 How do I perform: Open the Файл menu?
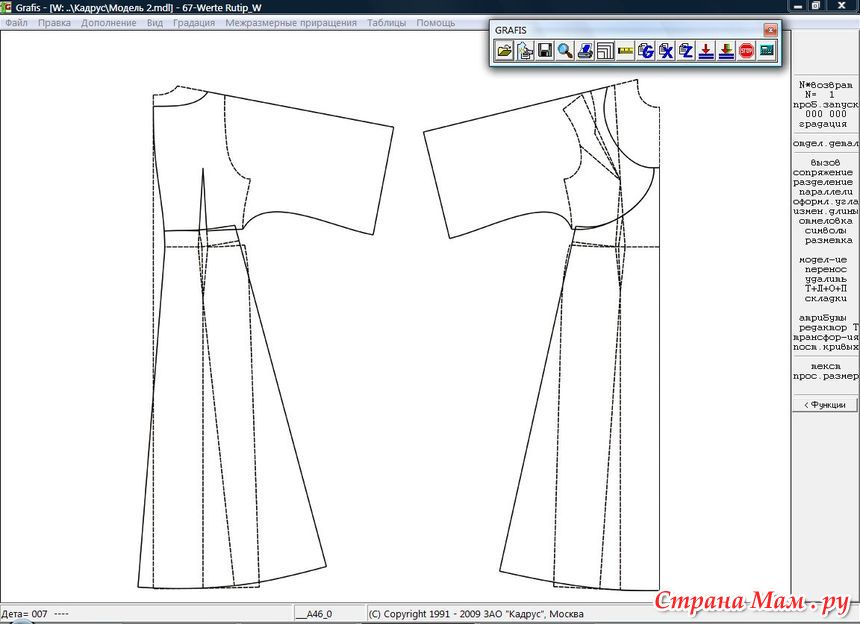coord(16,23)
